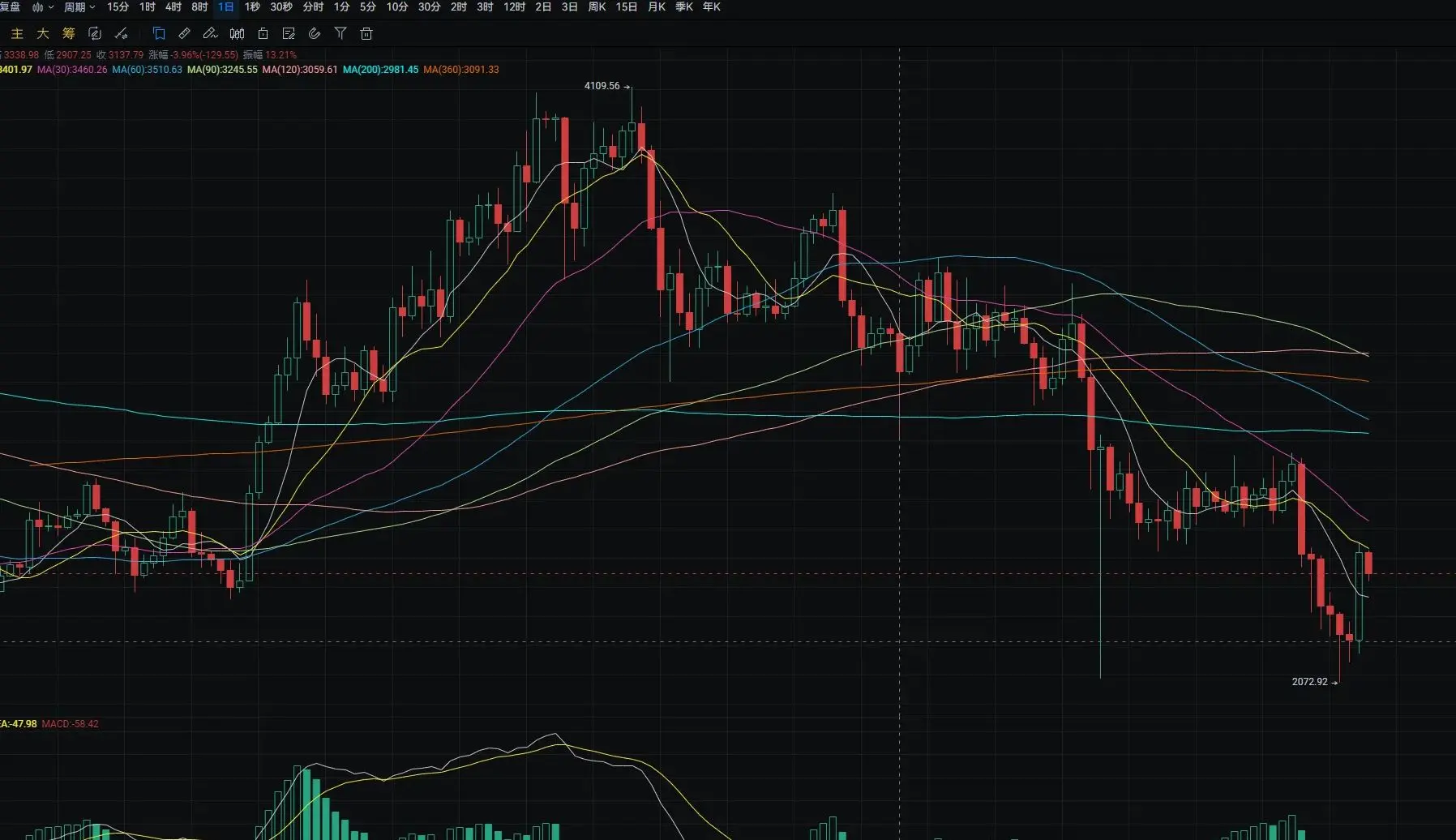The image size is (1456, 840).
Task: Switch to the 30分 interval
Action: coord(430,7)
